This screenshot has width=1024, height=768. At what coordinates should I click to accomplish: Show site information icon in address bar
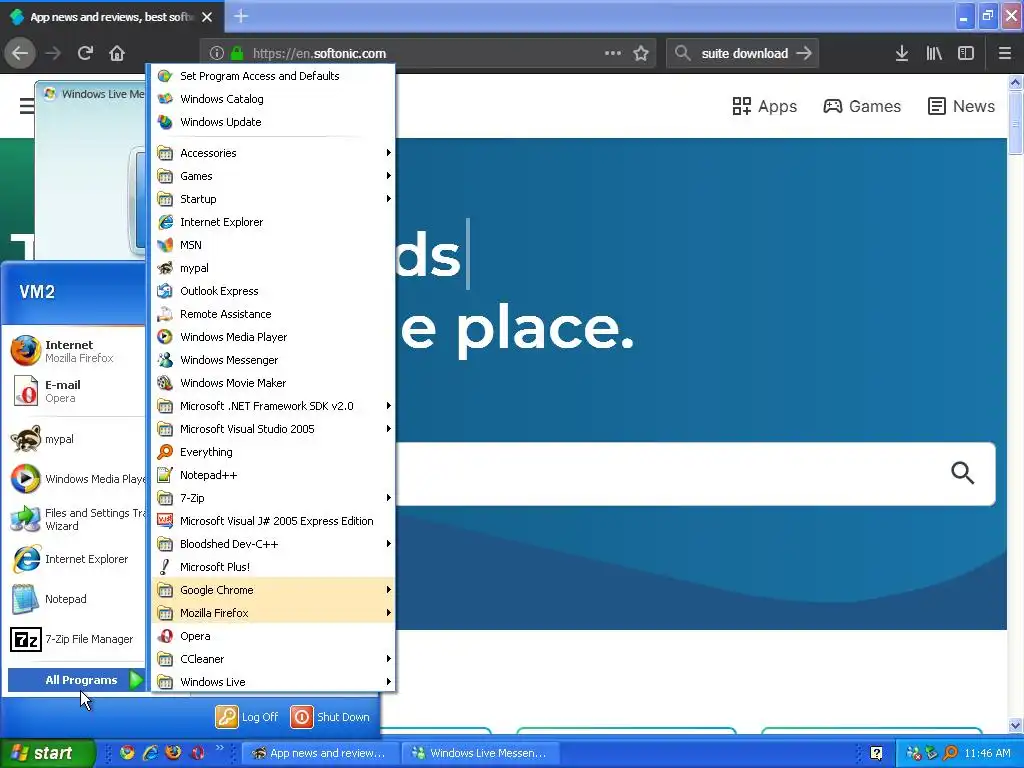[x=217, y=53]
